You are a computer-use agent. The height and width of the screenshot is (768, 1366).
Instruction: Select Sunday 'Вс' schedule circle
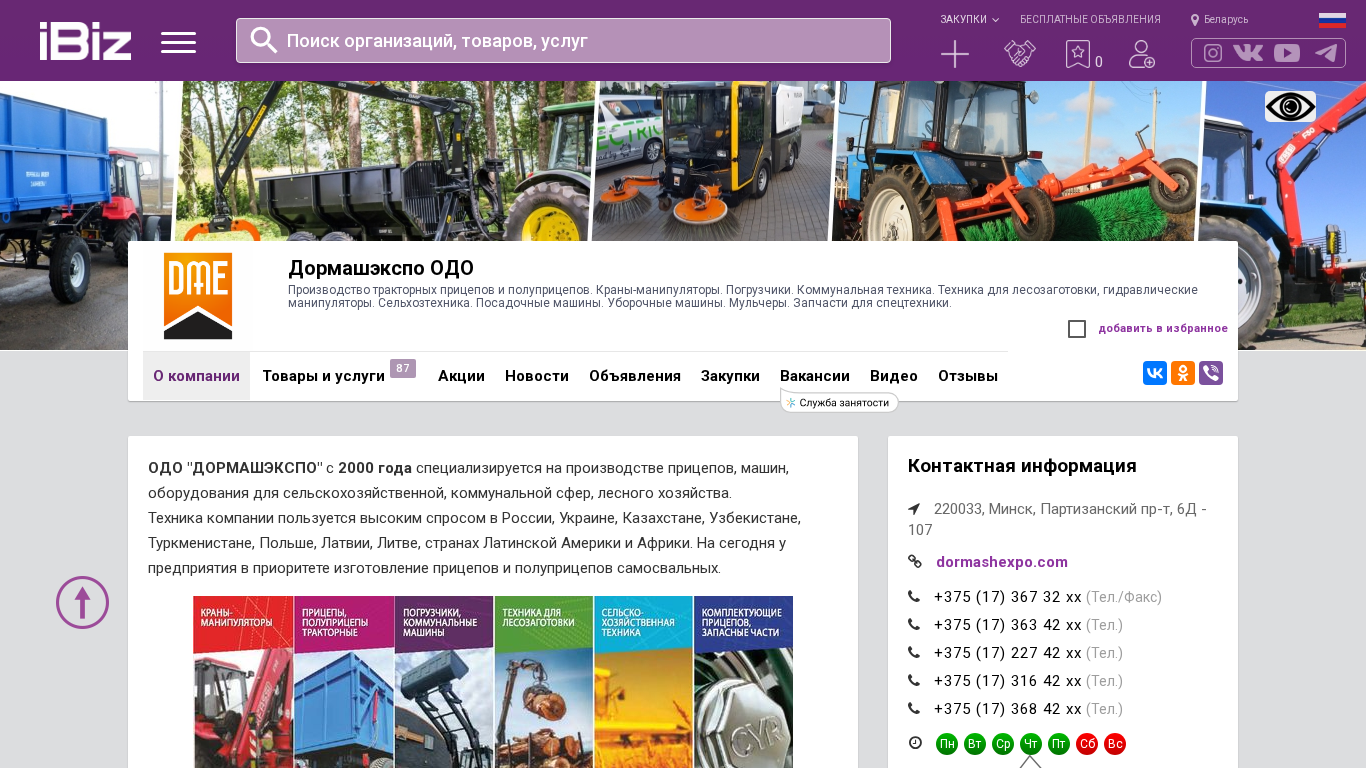pyautogui.click(x=1115, y=744)
